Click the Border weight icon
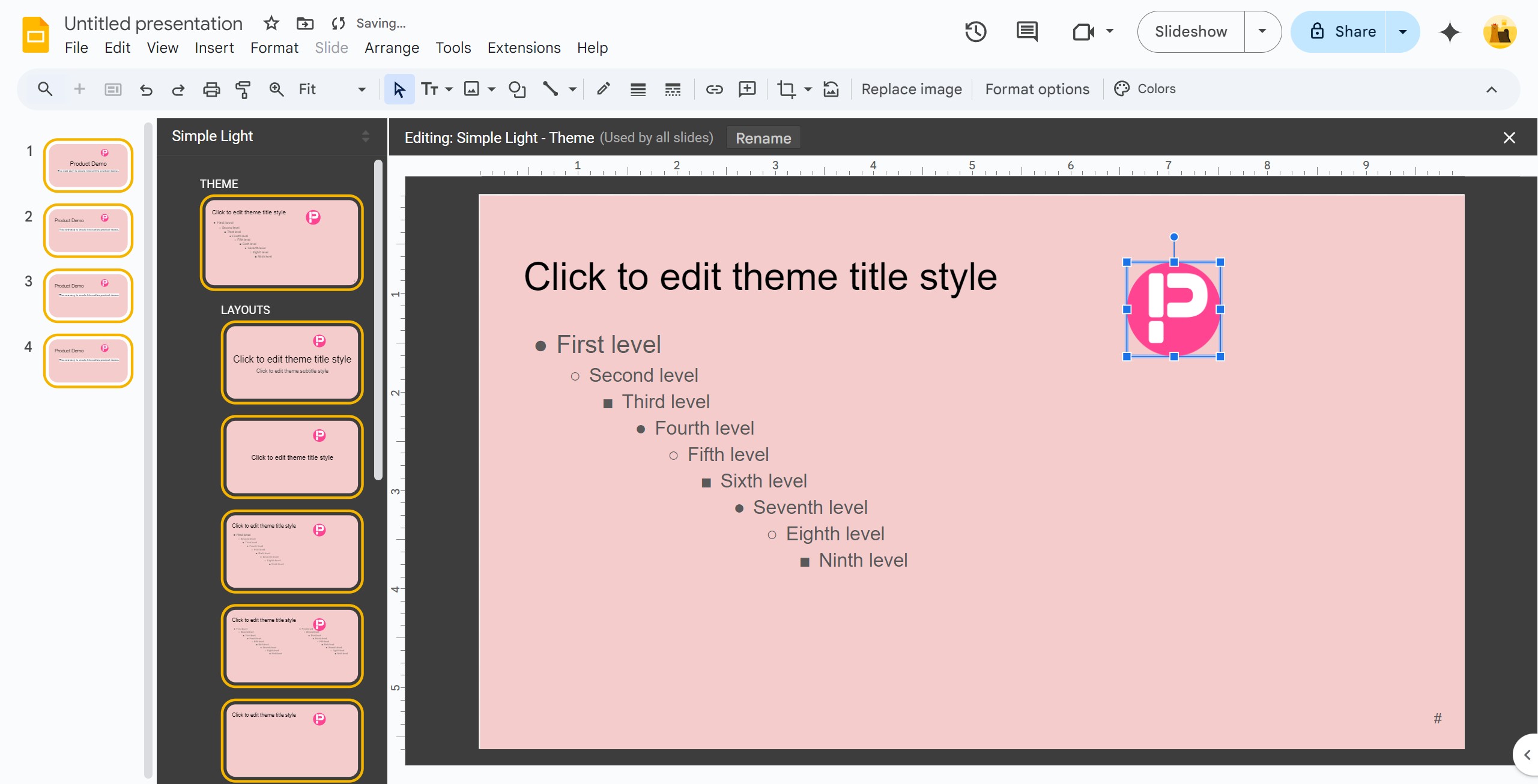This screenshot has width=1538, height=784. tap(638, 89)
